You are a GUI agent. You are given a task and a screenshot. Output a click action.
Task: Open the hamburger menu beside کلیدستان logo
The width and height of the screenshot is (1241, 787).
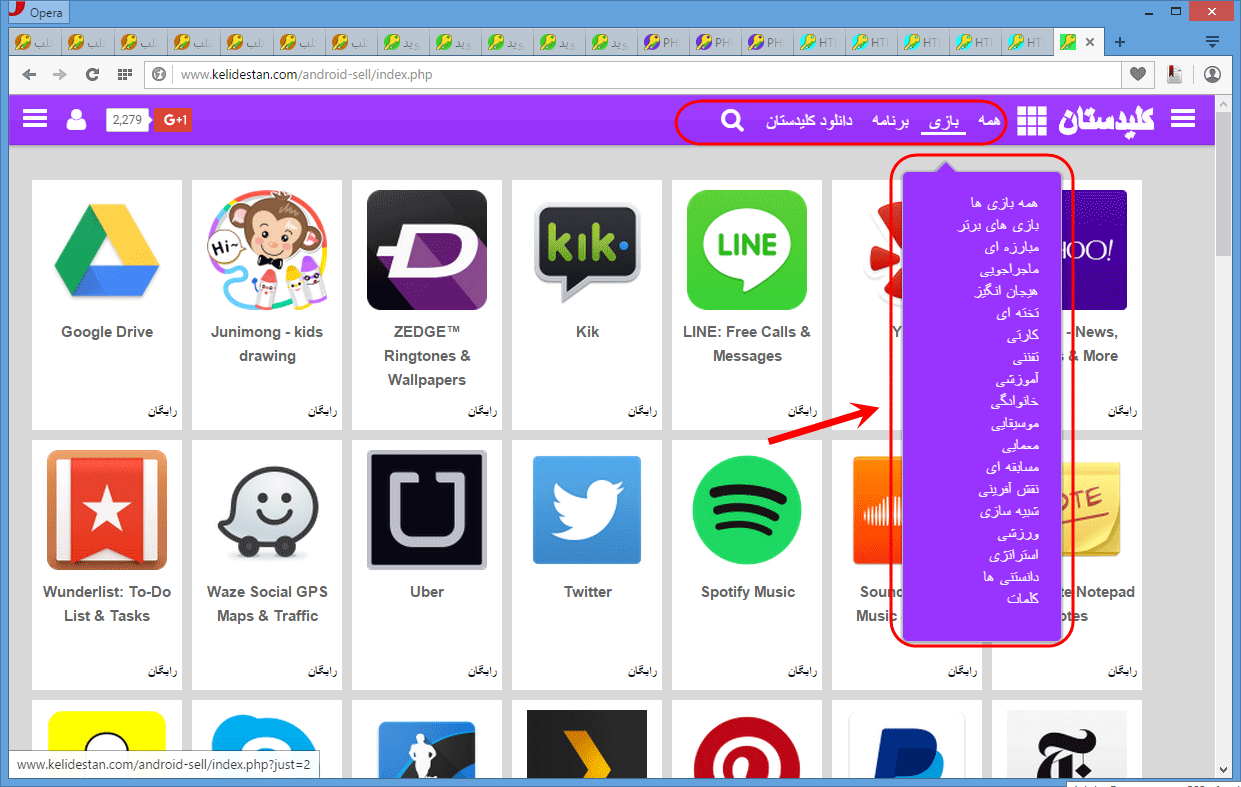pos(1183,120)
